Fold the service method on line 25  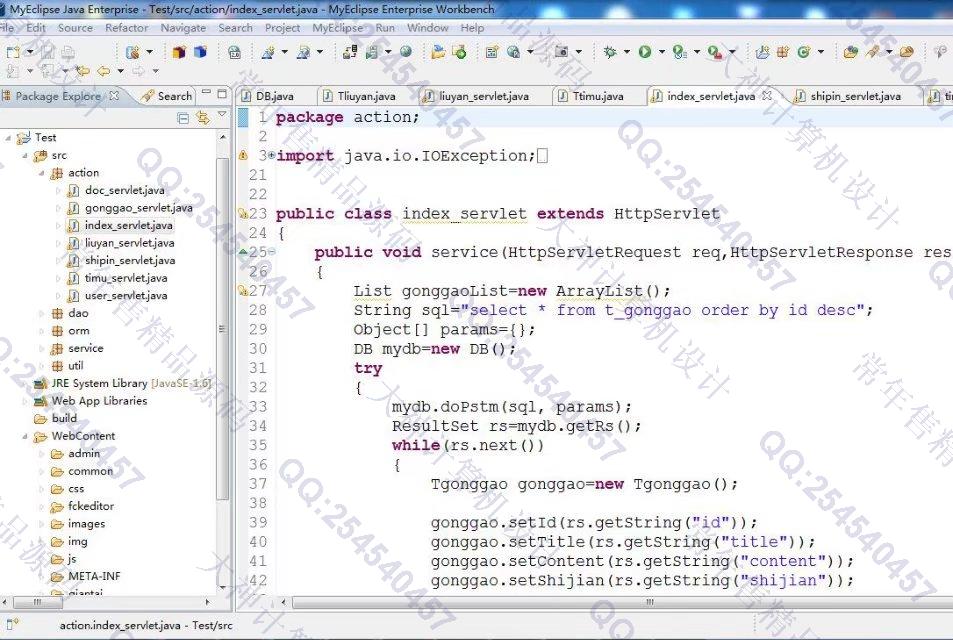(x=271, y=252)
